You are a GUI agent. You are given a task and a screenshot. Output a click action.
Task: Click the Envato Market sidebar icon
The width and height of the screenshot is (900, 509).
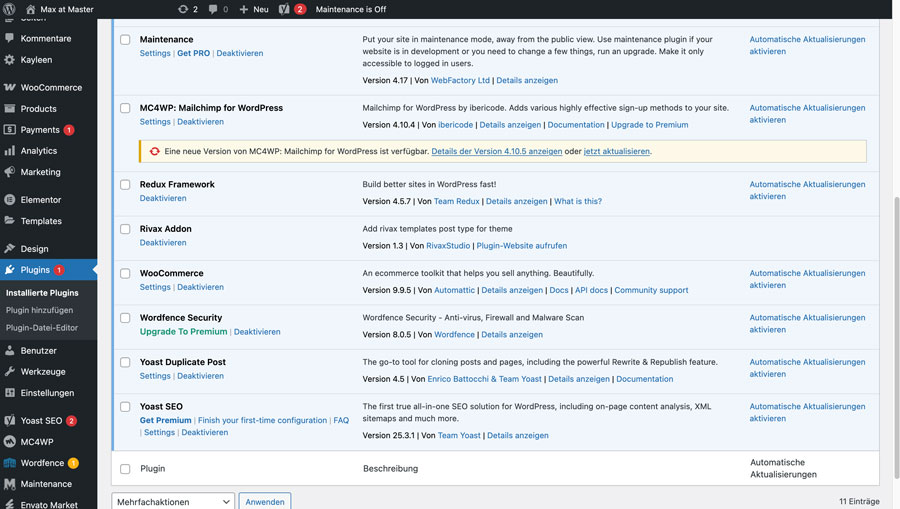click(9, 504)
